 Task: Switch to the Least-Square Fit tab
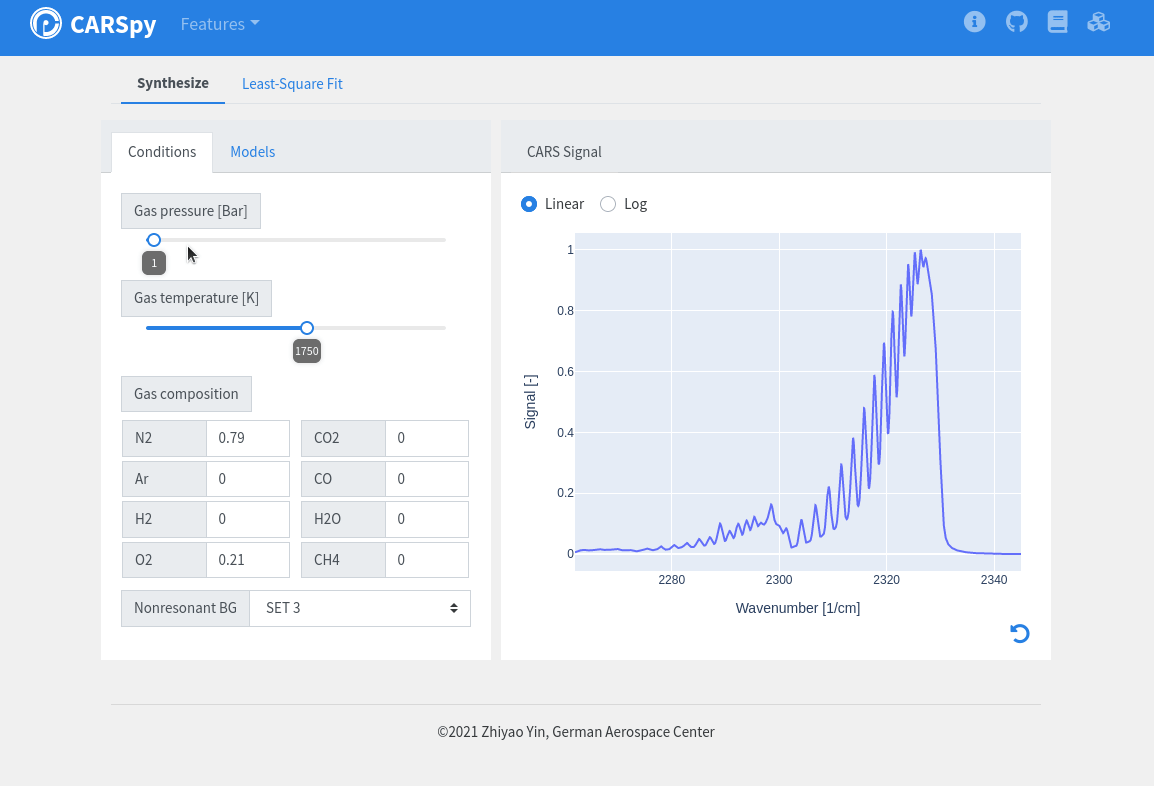(292, 84)
